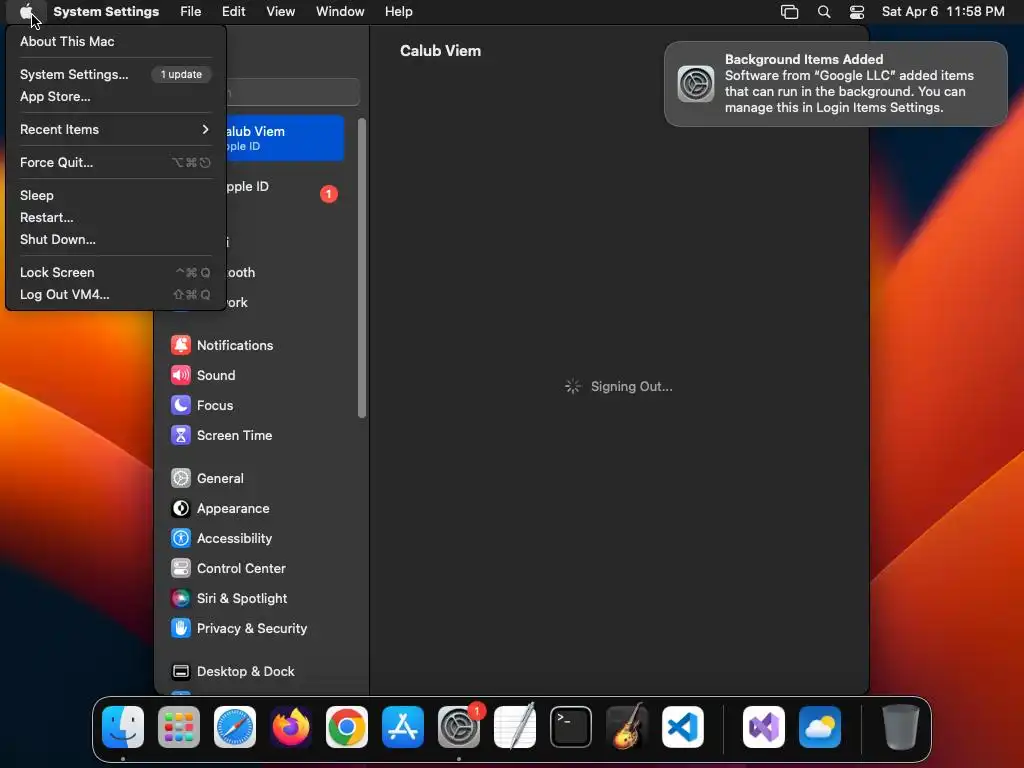Click the Control Center sidebar icon
This screenshot has height=768, width=1024.
click(181, 568)
